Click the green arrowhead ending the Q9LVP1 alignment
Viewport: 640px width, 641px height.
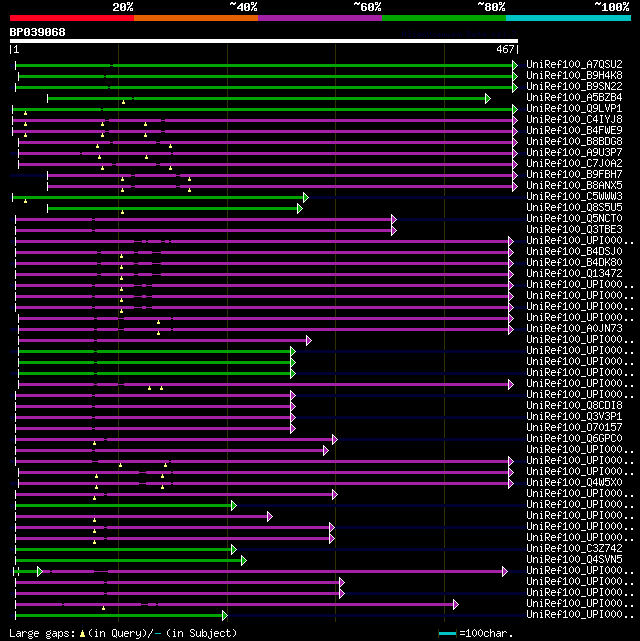[x=515, y=110]
